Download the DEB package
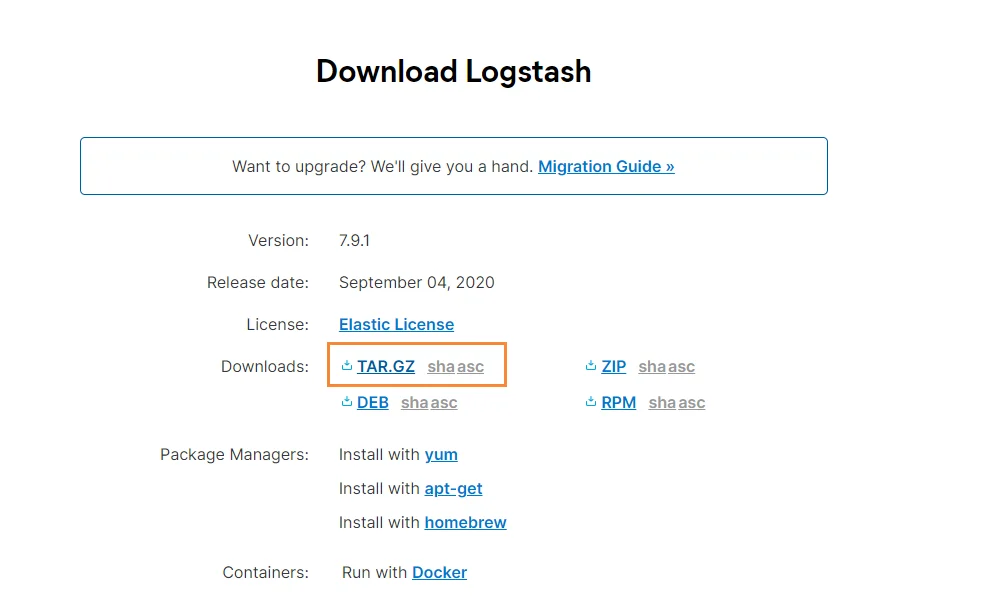 click(373, 403)
